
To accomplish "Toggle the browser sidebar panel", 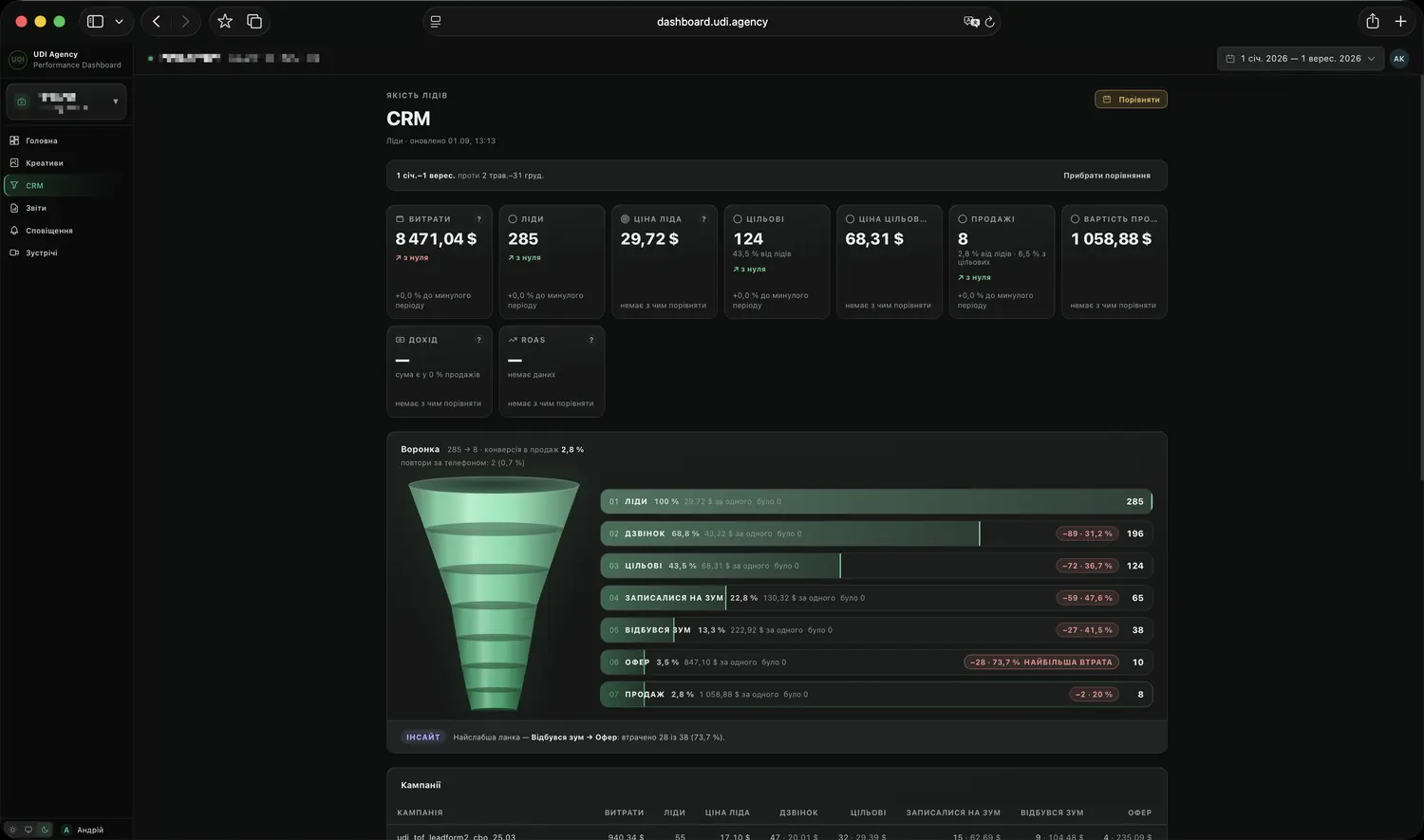I will (95, 21).
